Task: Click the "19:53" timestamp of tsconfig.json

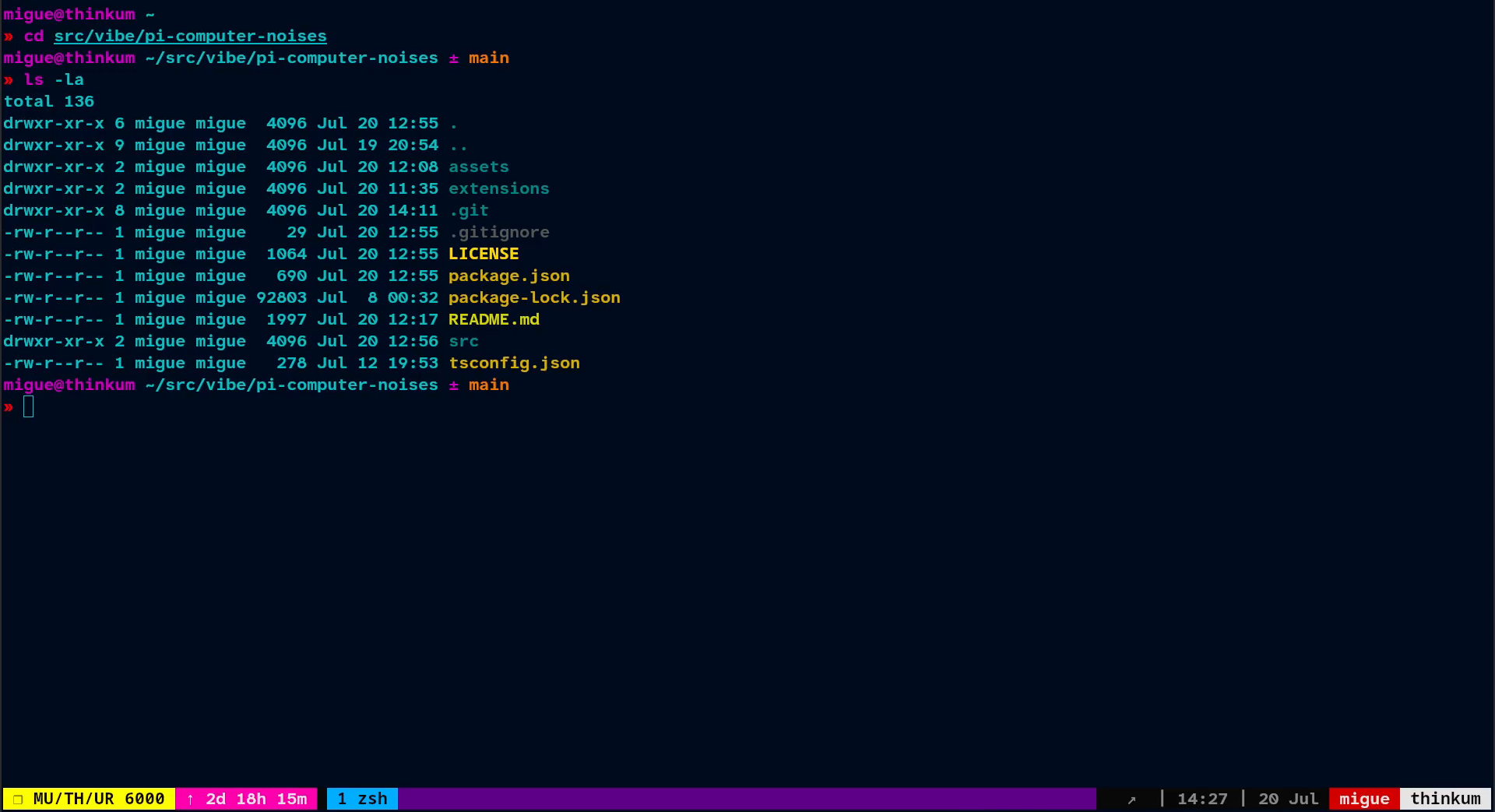Action: click(413, 363)
